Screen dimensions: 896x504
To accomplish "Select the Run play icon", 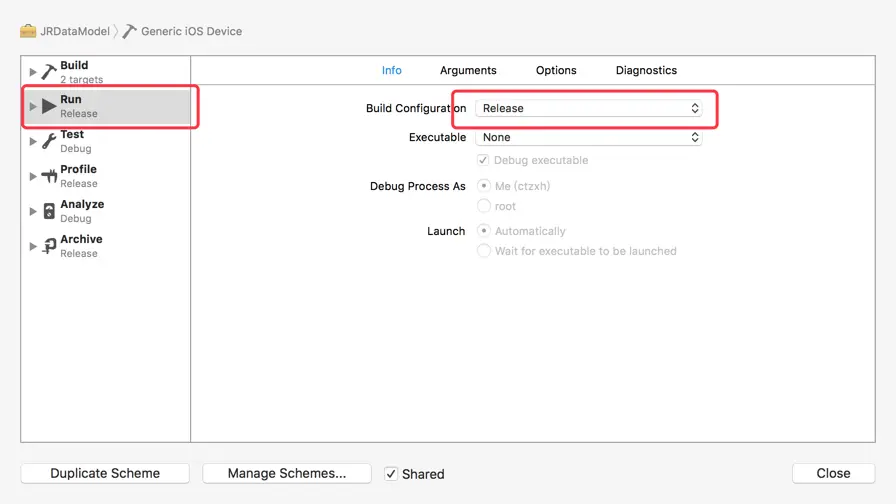I will (49, 106).
